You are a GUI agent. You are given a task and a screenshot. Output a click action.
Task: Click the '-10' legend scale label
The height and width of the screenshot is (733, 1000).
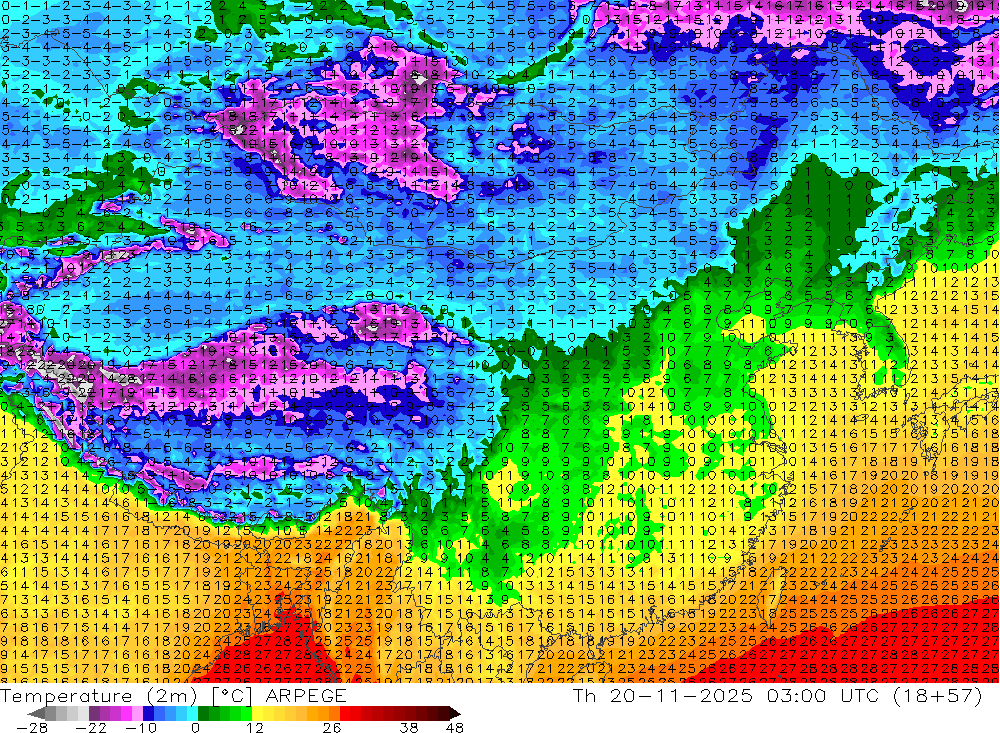pyautogui.click(x=141, y=727)
